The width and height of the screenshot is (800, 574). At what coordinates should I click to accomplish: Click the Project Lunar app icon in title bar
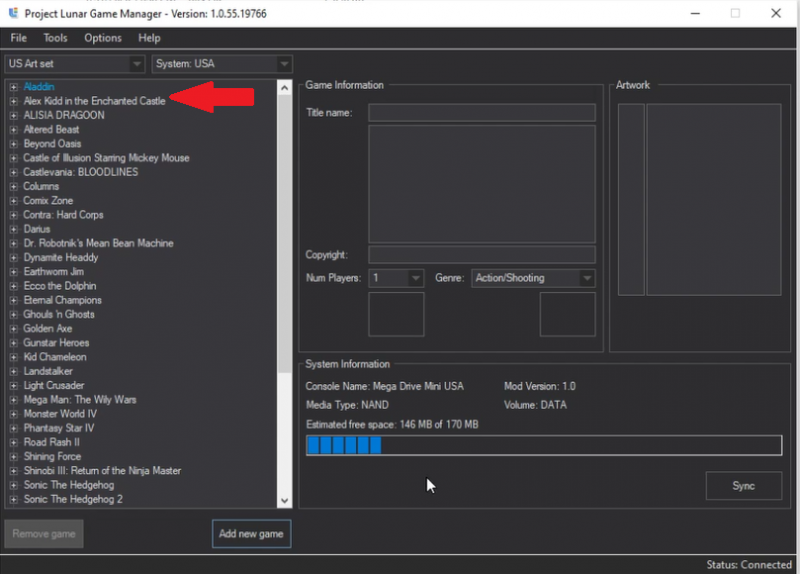[13, 13]
